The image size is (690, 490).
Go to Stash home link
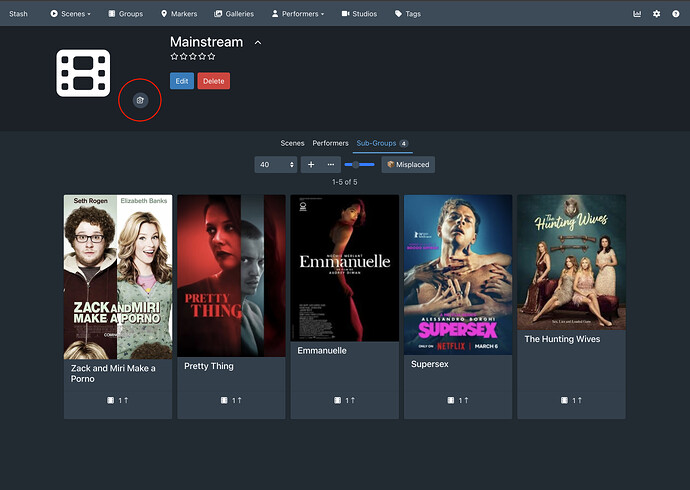click(x=18, y=14)
